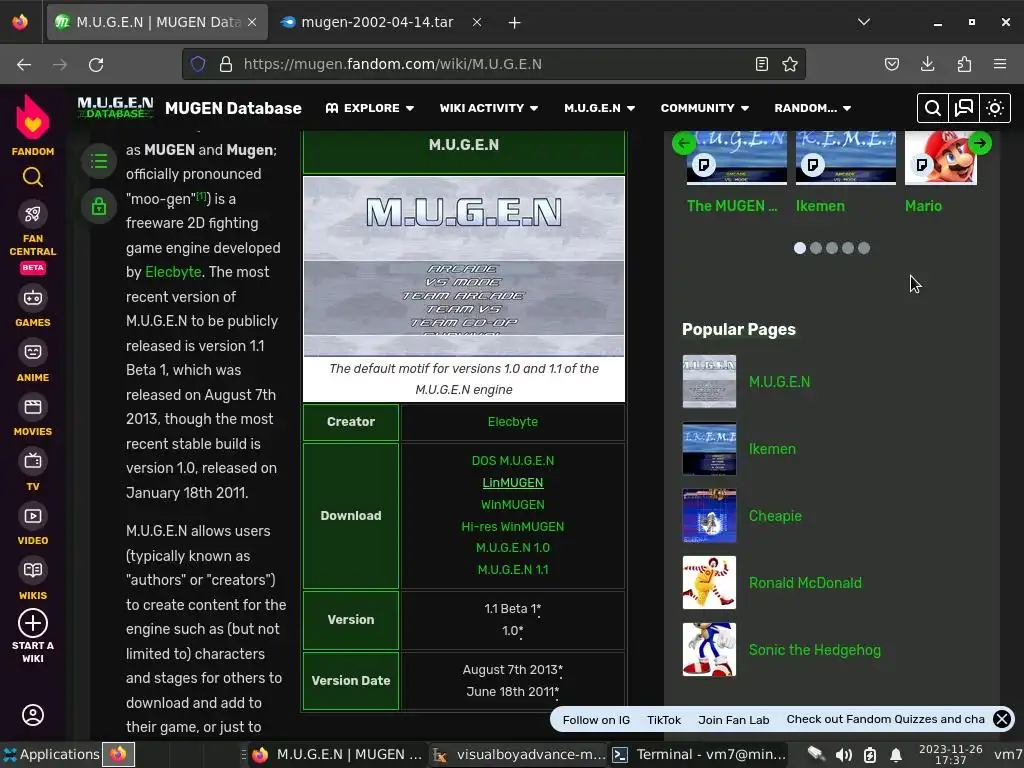The width and height of the screenshot is (1024, 768).
Task: Select the first carousel pagination dot
Action: coord(799,248)
